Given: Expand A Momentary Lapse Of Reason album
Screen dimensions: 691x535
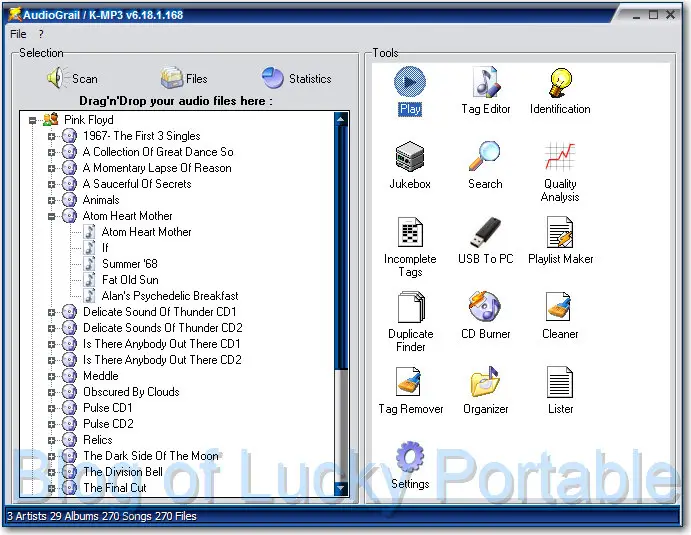Looking at the screenshot, I should [52, 168].
